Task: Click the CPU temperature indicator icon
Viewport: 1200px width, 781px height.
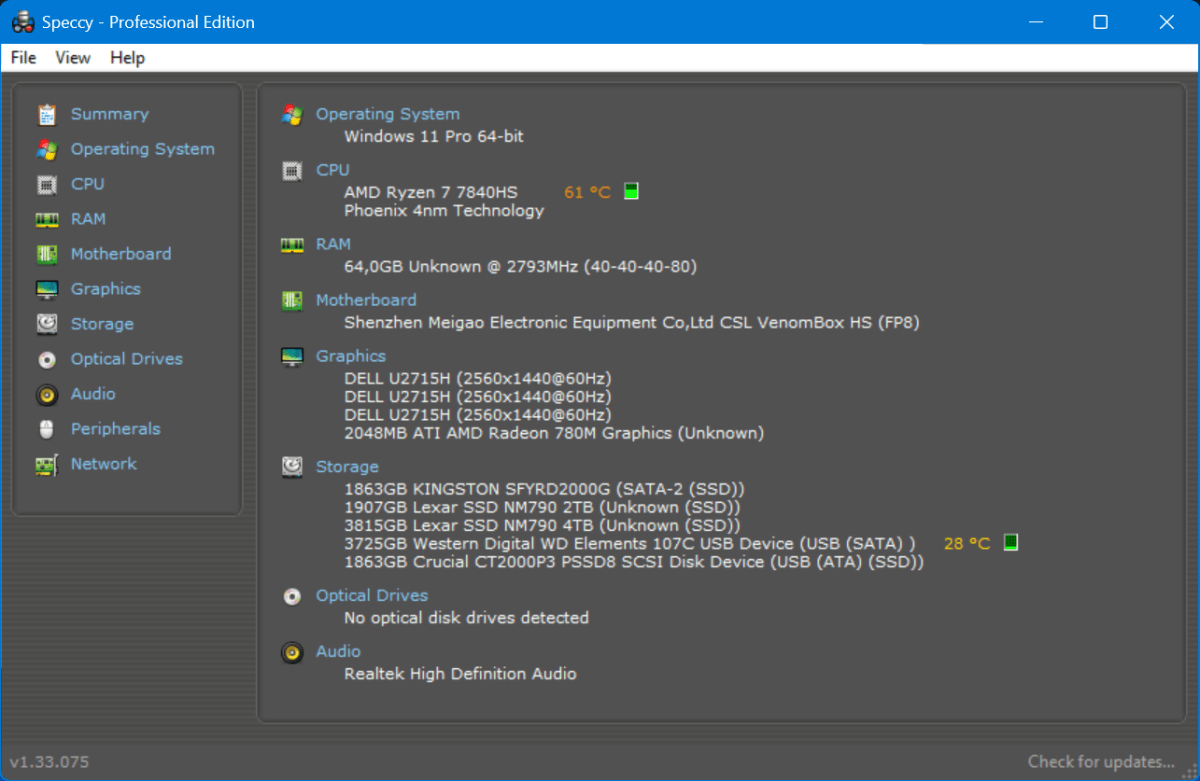Action: tap(631, 191)
